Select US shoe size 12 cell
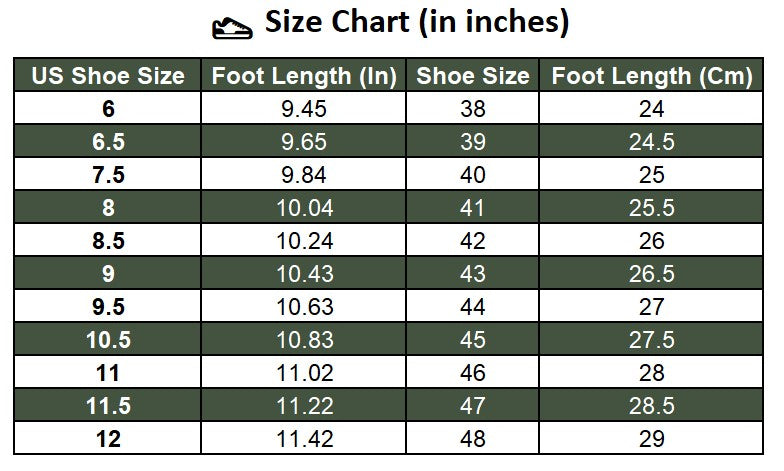Image resolution: width=784 pixels, height=471 pixels. pyautogui.click(x=108, y=439)
